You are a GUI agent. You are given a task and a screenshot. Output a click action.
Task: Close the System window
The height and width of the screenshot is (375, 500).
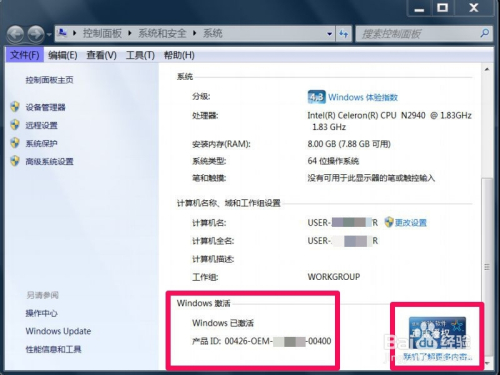pos(474,8)
